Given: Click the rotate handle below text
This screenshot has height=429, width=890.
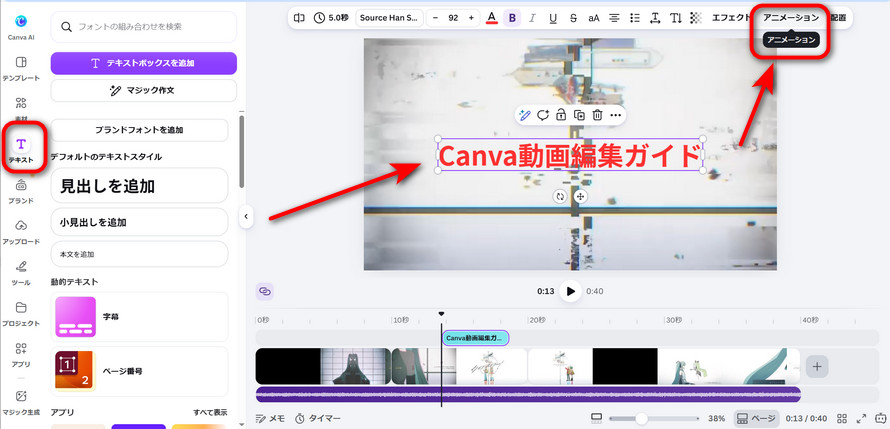Looking at the screenshot, I should pos(560,196).
